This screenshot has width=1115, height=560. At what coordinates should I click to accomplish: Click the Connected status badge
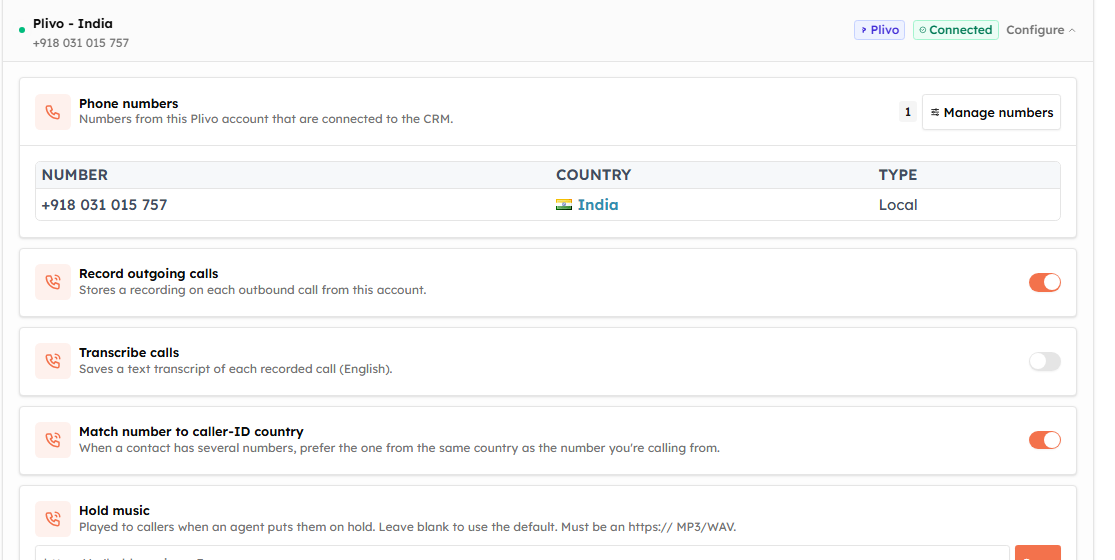956,30
